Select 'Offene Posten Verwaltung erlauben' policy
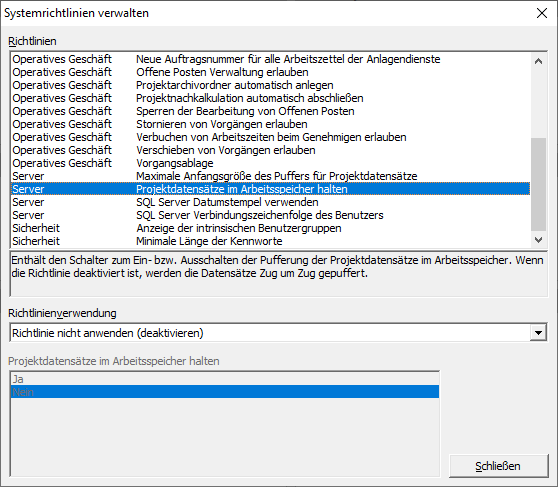 click(x=270, y=72)
